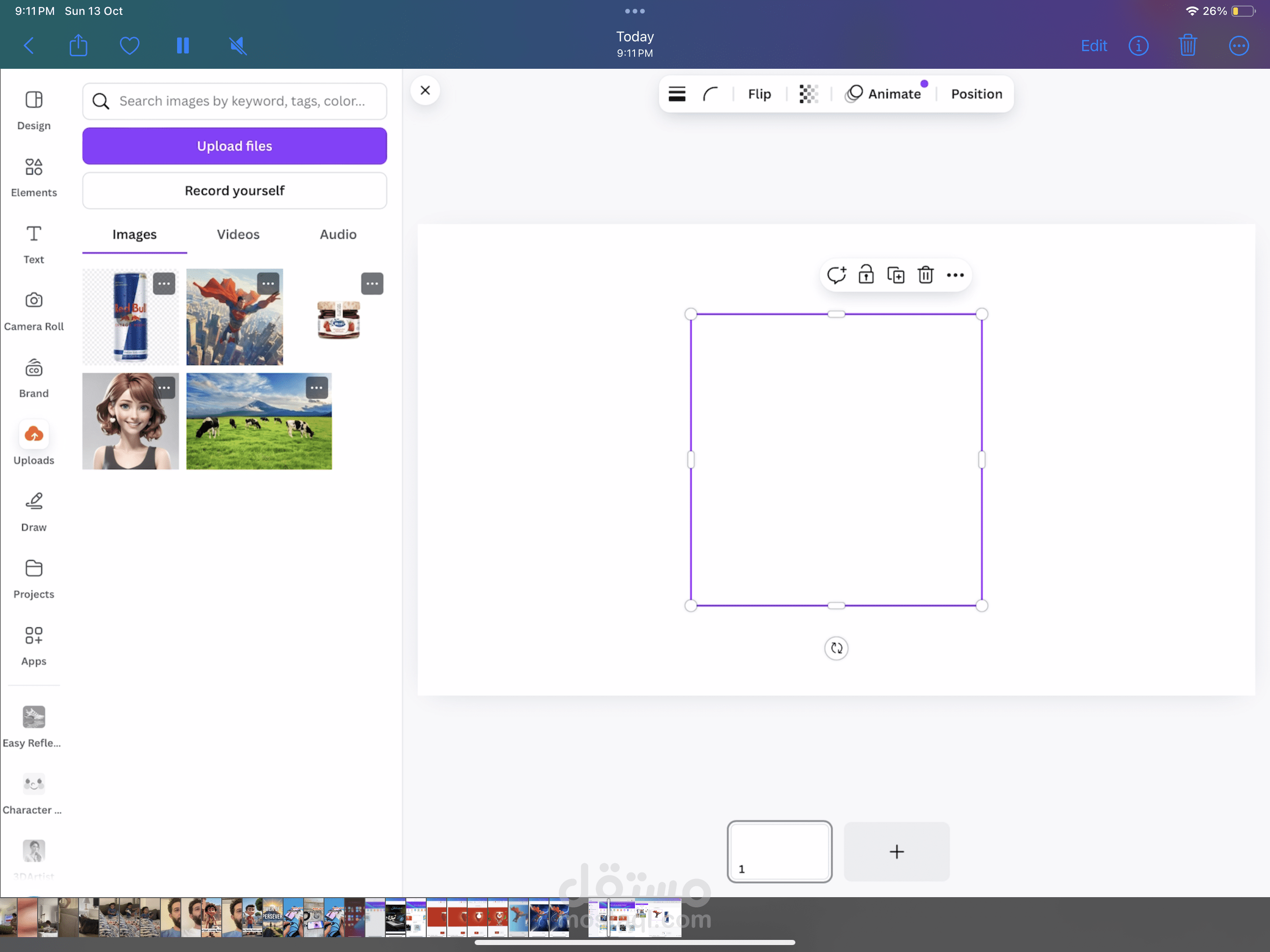Open more options on cows landscape image
The image size is (1270, 952).
[x=317, y=388]
